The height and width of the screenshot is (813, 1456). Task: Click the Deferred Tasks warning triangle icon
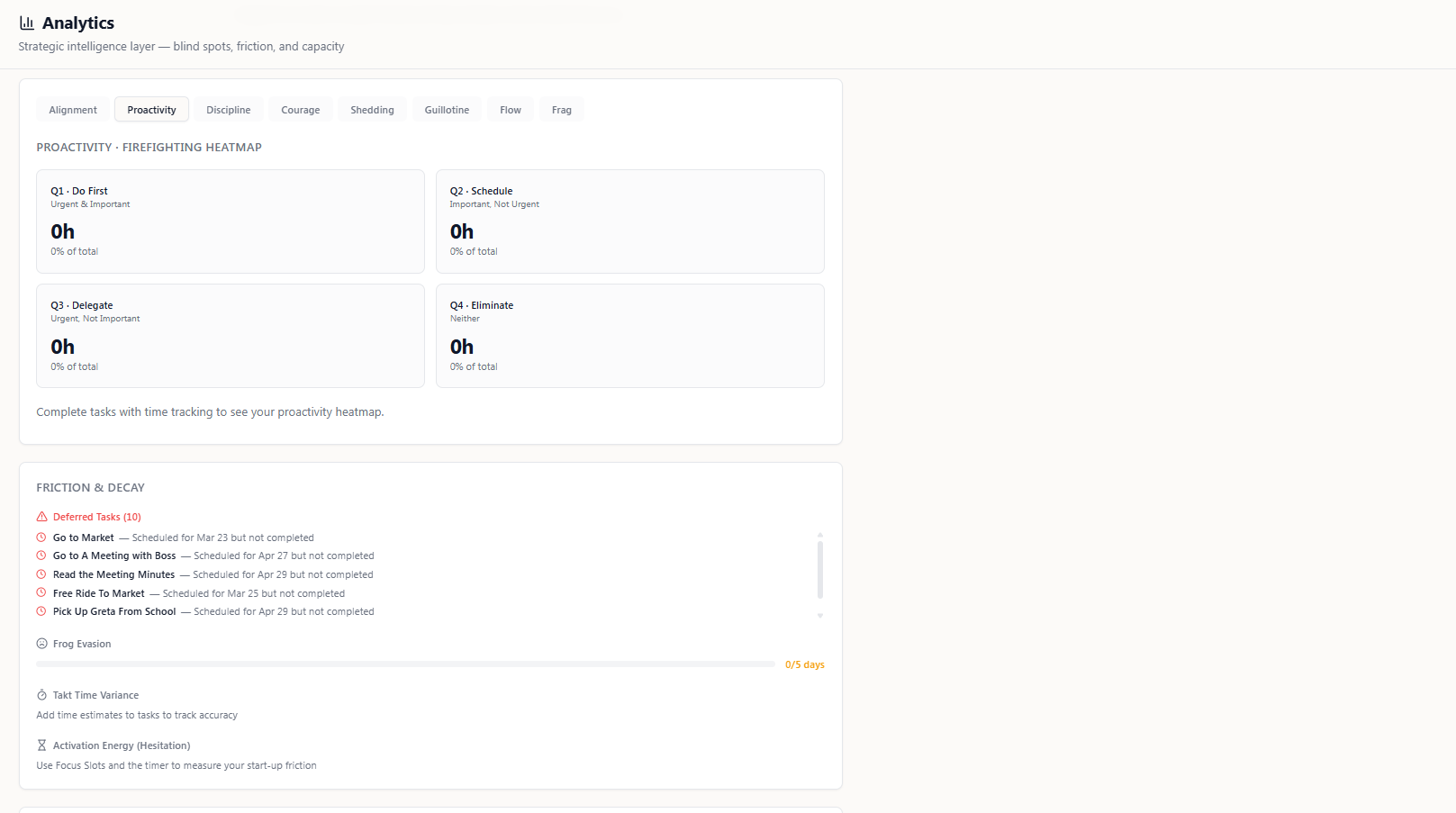click(x=41, y=517)
